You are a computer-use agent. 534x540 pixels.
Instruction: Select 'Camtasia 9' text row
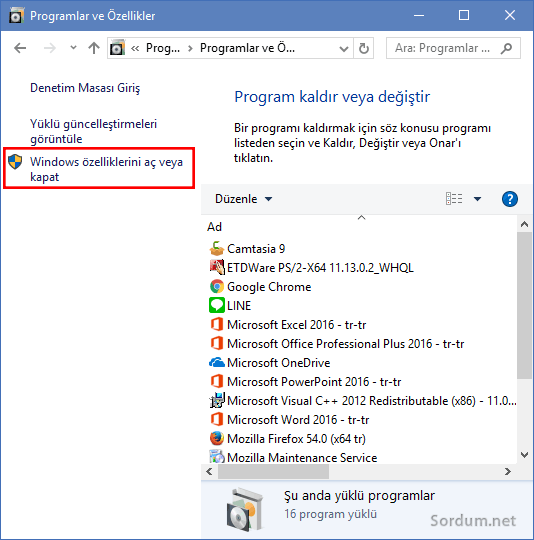pos(256,249)
